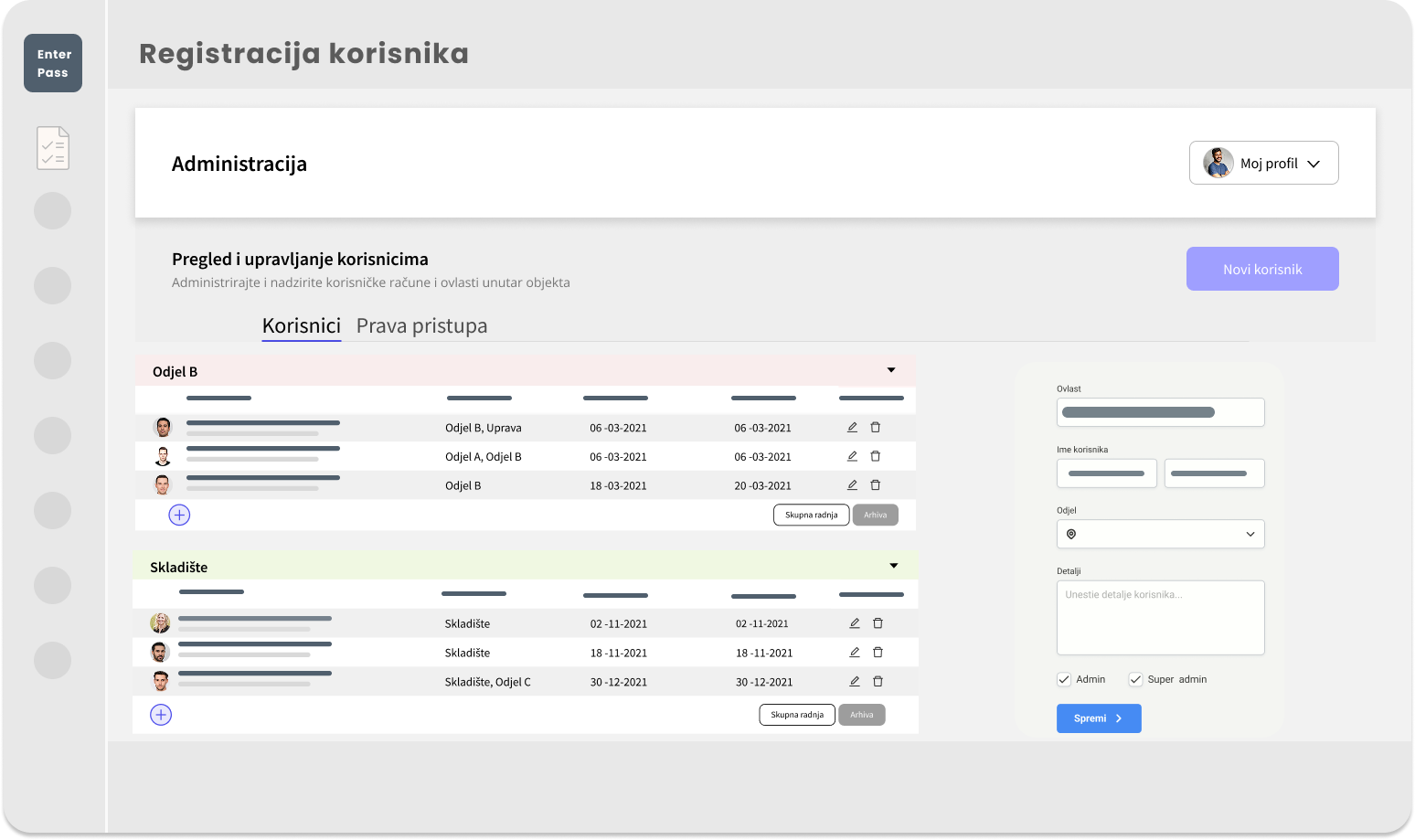Click the avatar of the Odjel B user
The width and height of the screenshot is (1415, 840).
pyautogui.click(x=163, y=485)
